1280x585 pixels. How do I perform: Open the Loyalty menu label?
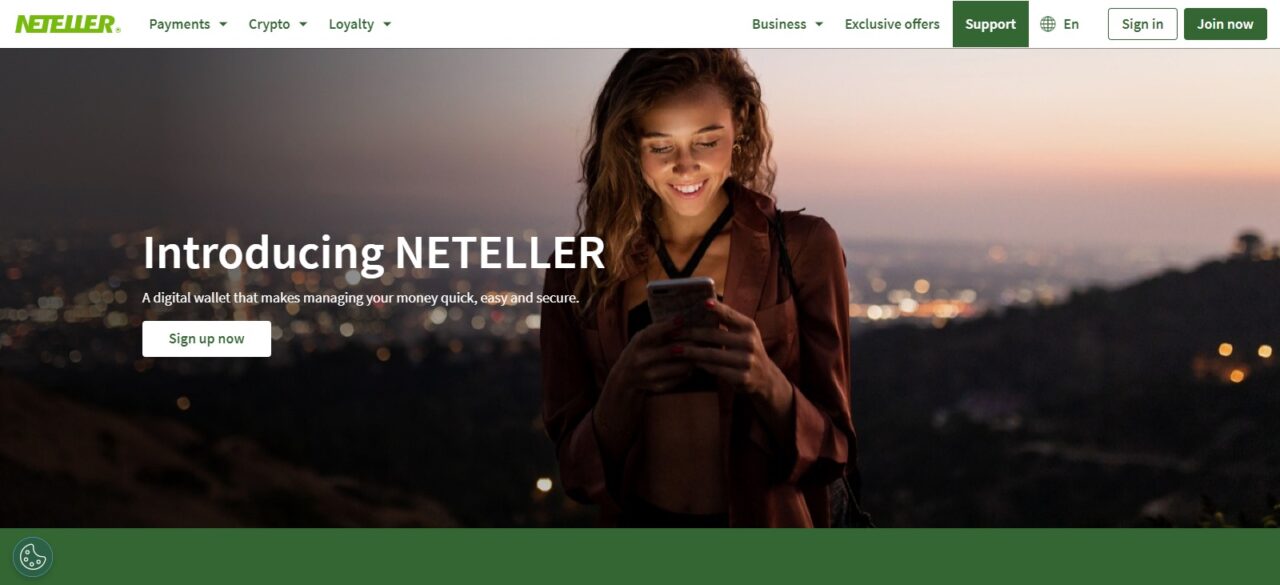click(351, 24)
